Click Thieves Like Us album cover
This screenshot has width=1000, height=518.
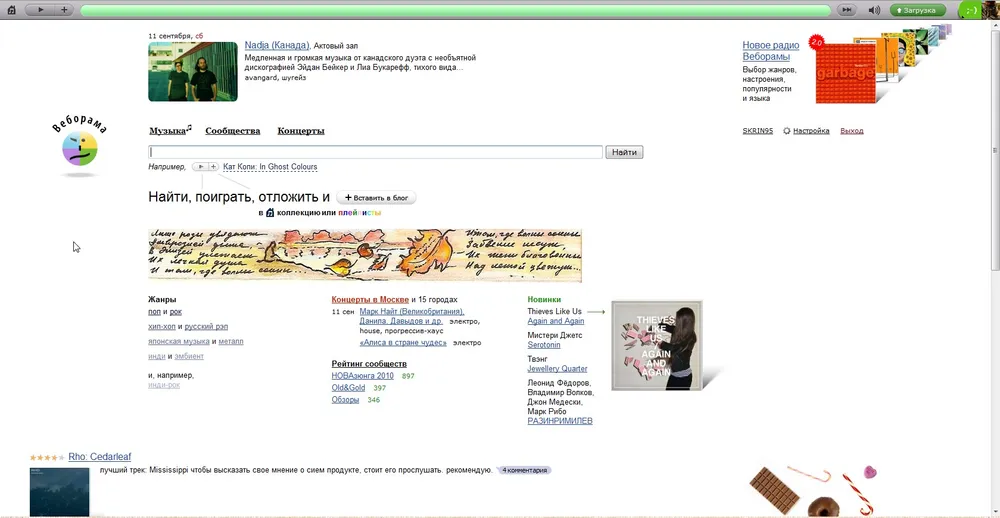pyautogui.click(x=657, y=345)
